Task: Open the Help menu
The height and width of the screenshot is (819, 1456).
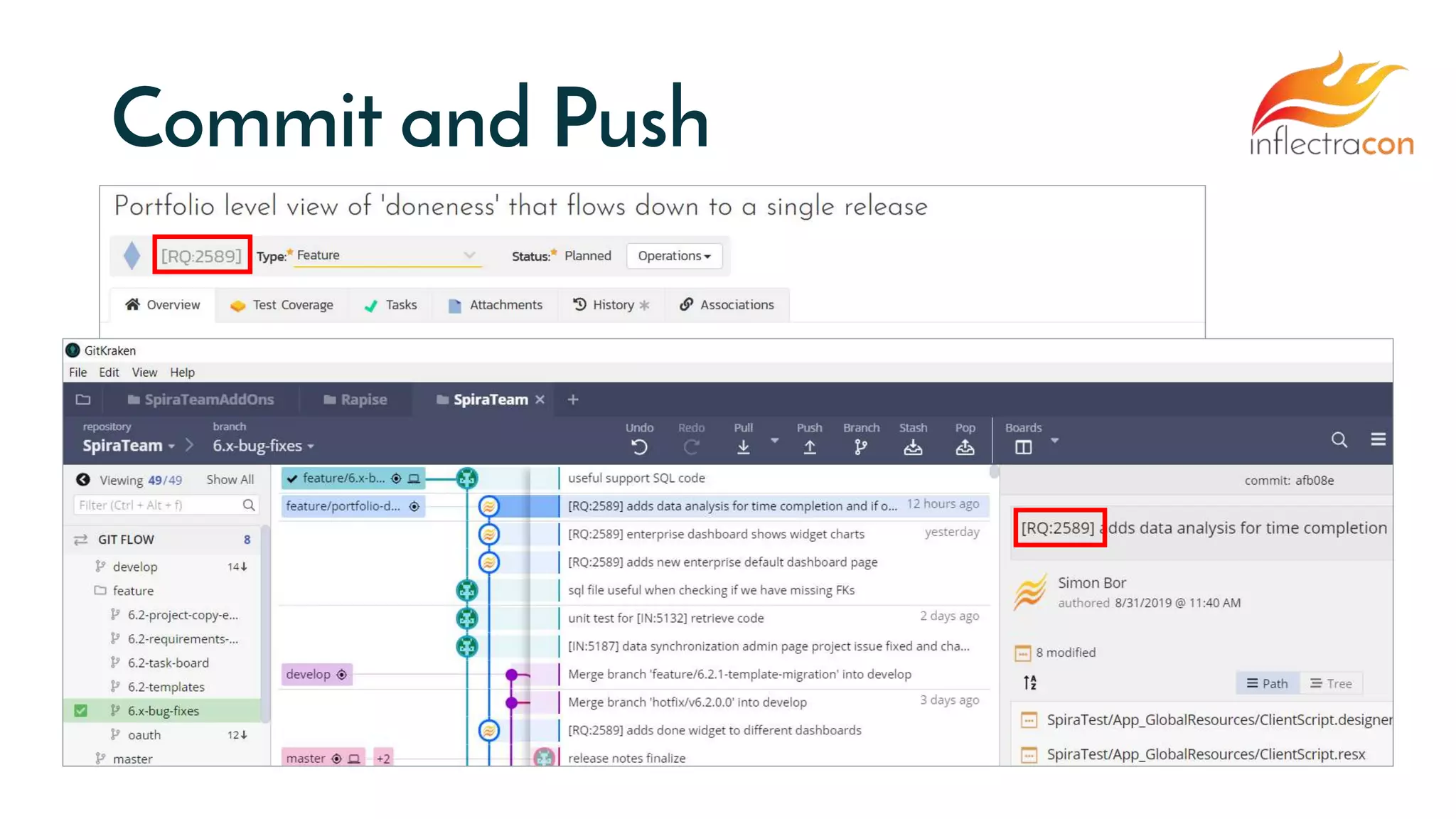Action: [x=182, y=373]
